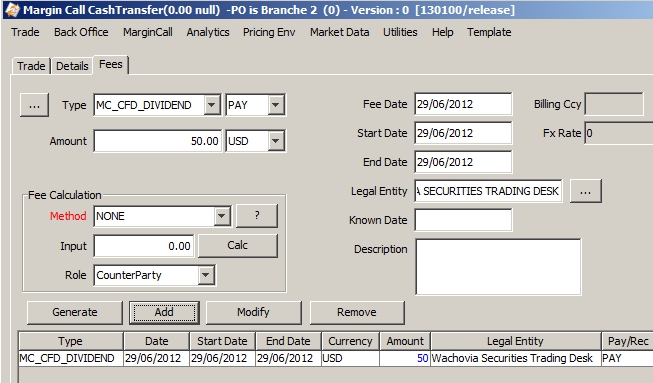Click the amount 50 table cell
Screen dimensions: 653x383
[405, 358]
